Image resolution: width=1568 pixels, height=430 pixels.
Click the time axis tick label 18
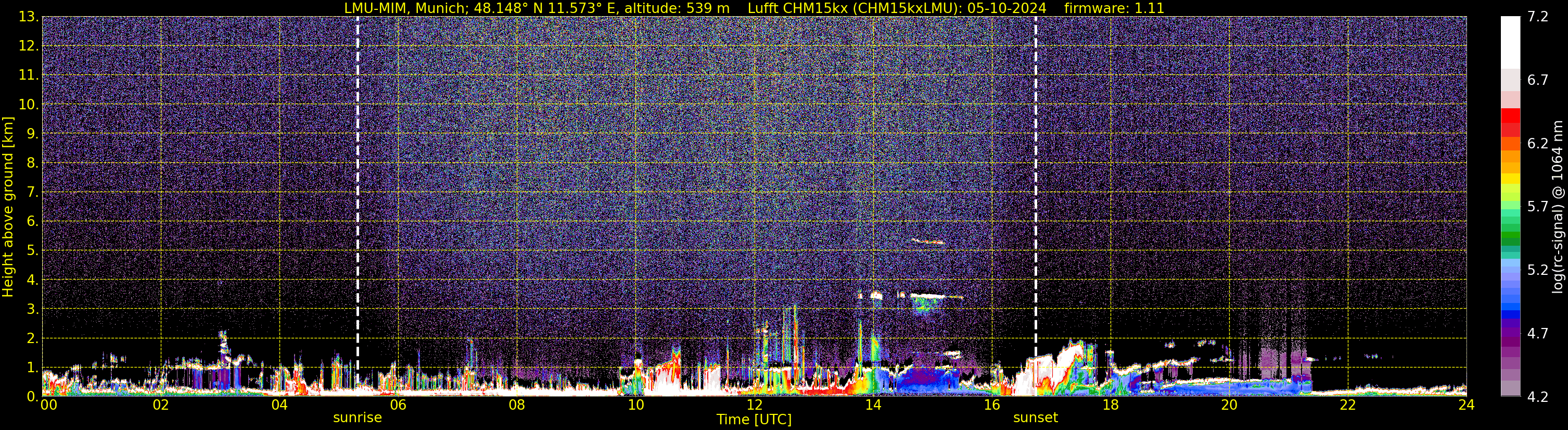click(1110, 405)
